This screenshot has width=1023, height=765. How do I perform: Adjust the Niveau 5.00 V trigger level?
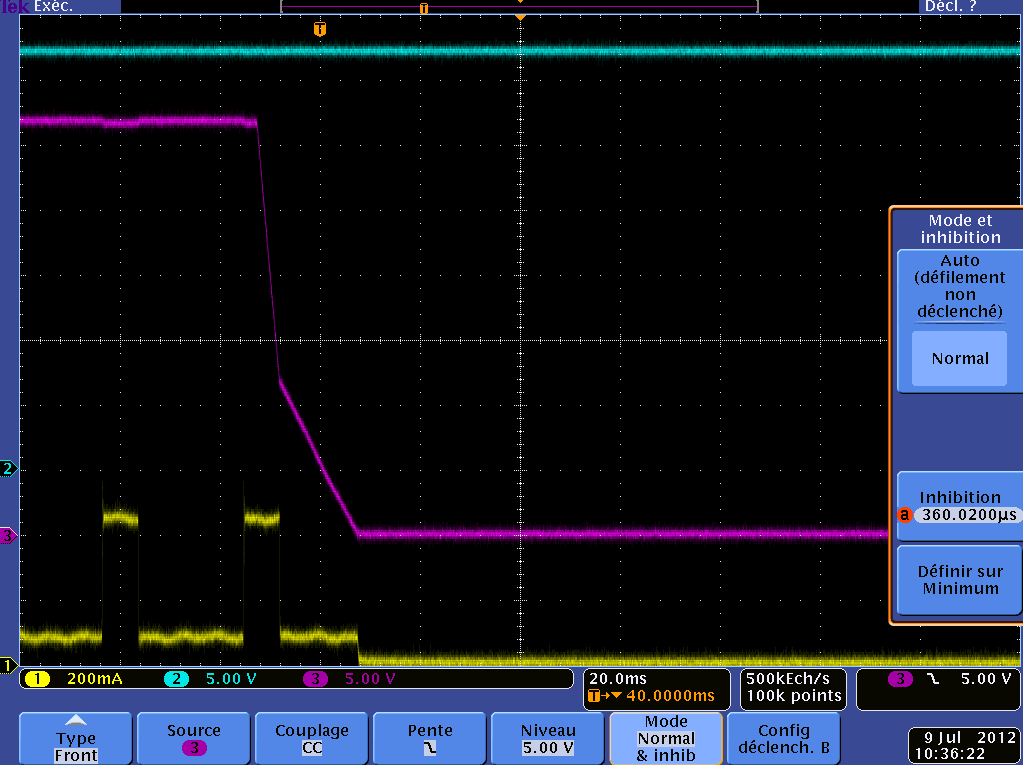coord(548,739)
